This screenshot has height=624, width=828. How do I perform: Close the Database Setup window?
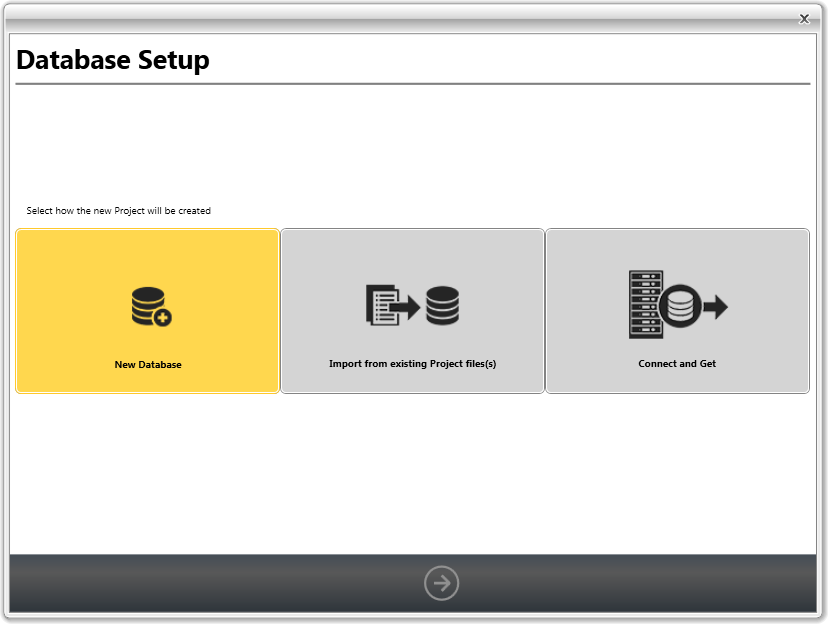[x=804, y=19]
